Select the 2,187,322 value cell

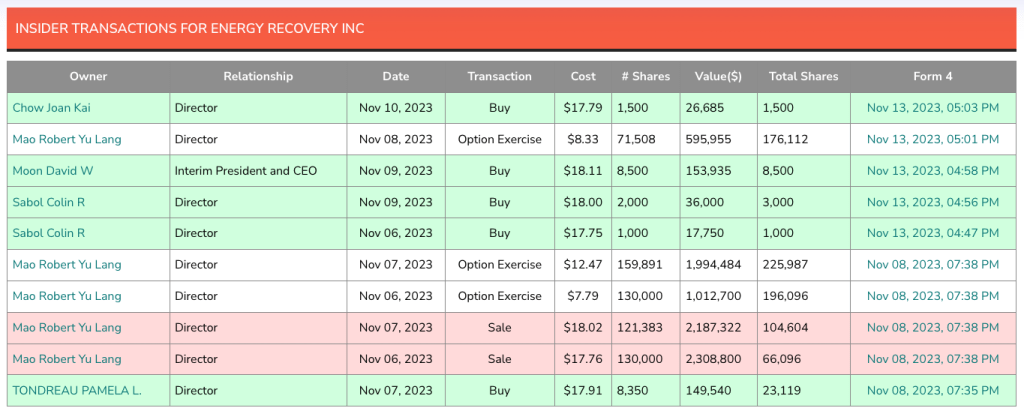718,327
